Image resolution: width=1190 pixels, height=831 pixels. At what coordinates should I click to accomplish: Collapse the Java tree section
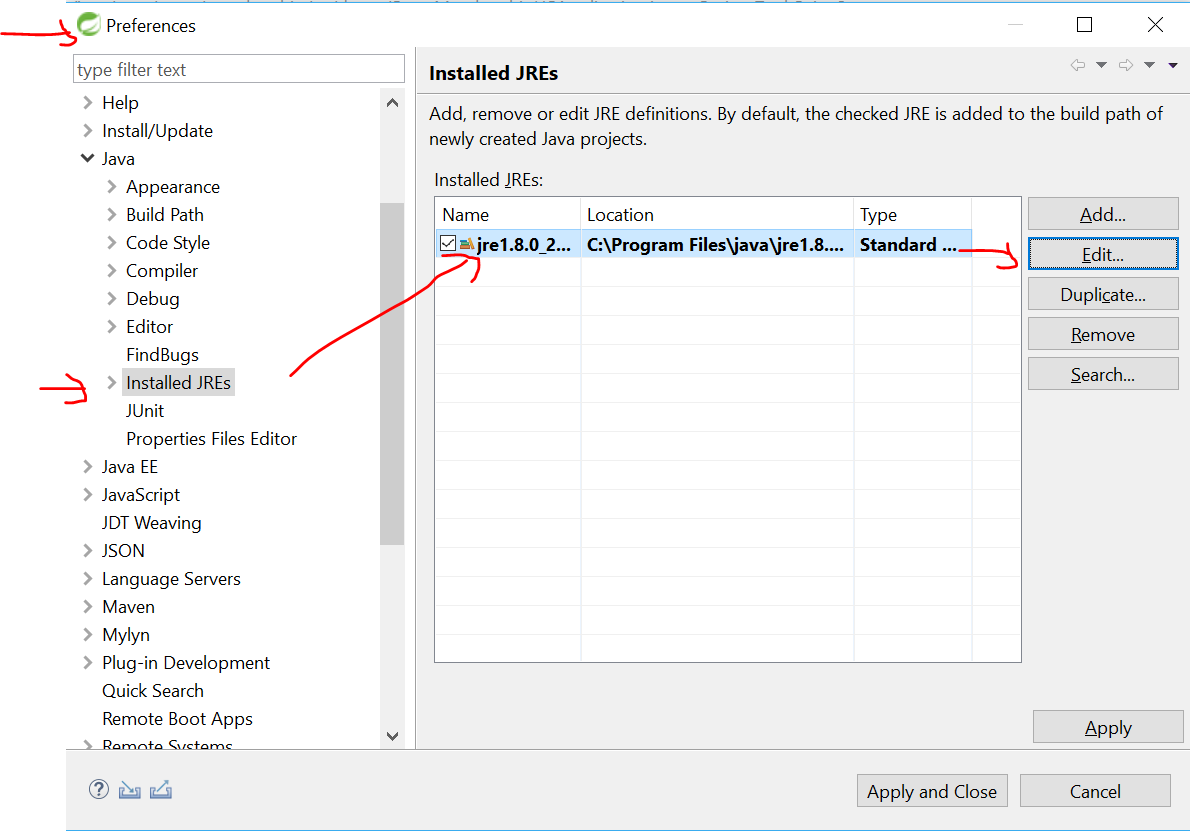coord(88,158)
